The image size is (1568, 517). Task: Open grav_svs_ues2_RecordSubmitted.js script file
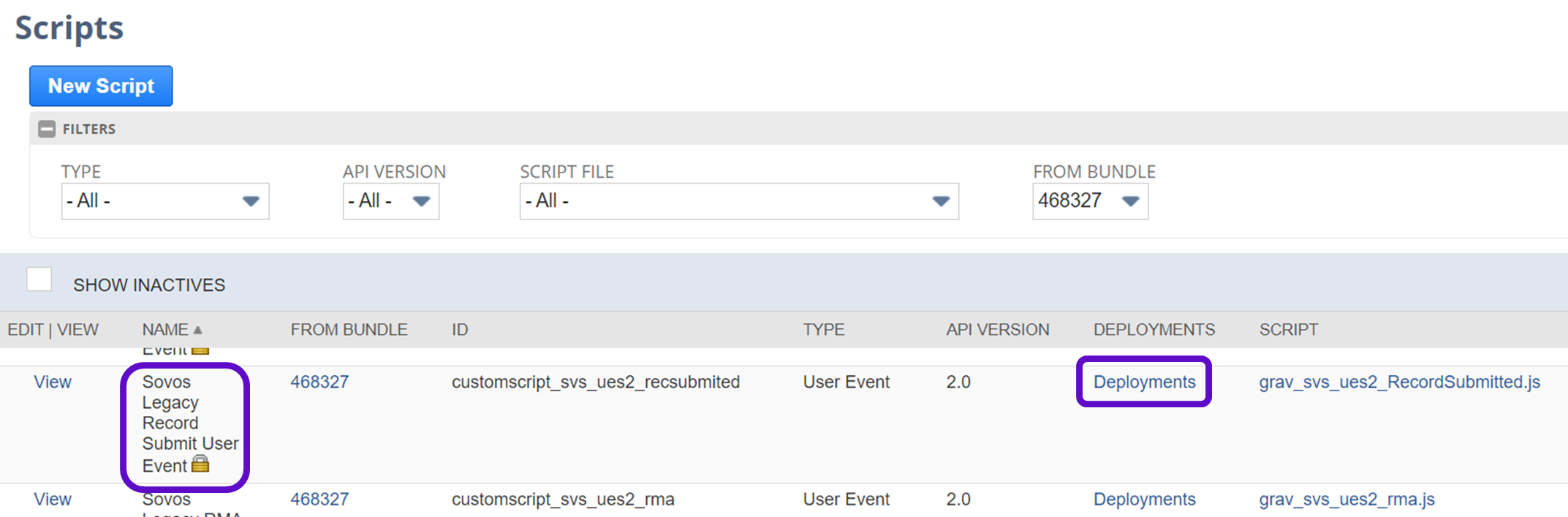coord(1399,382)
